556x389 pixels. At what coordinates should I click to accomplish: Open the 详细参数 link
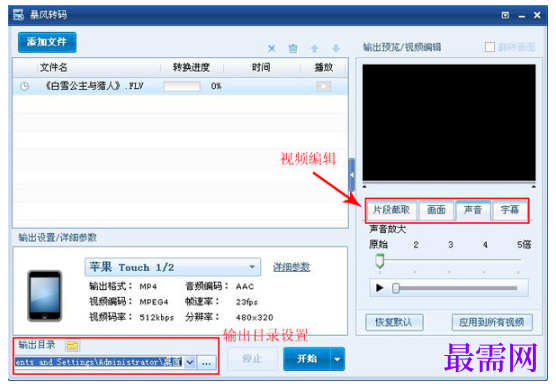pyautogui.click(x=291, y=267)
